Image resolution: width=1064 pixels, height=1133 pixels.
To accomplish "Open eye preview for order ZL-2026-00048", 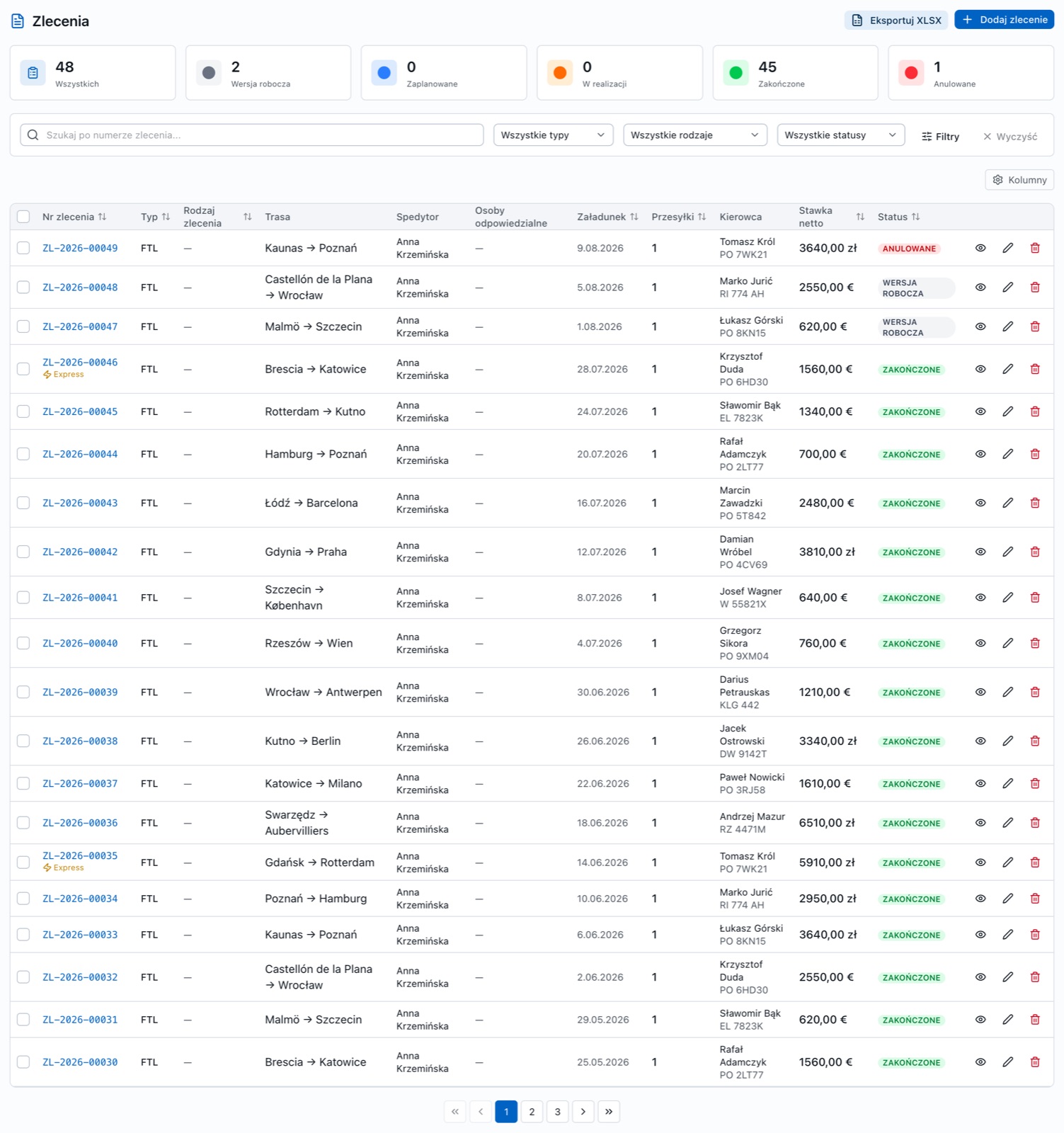I will coord(980,287).
